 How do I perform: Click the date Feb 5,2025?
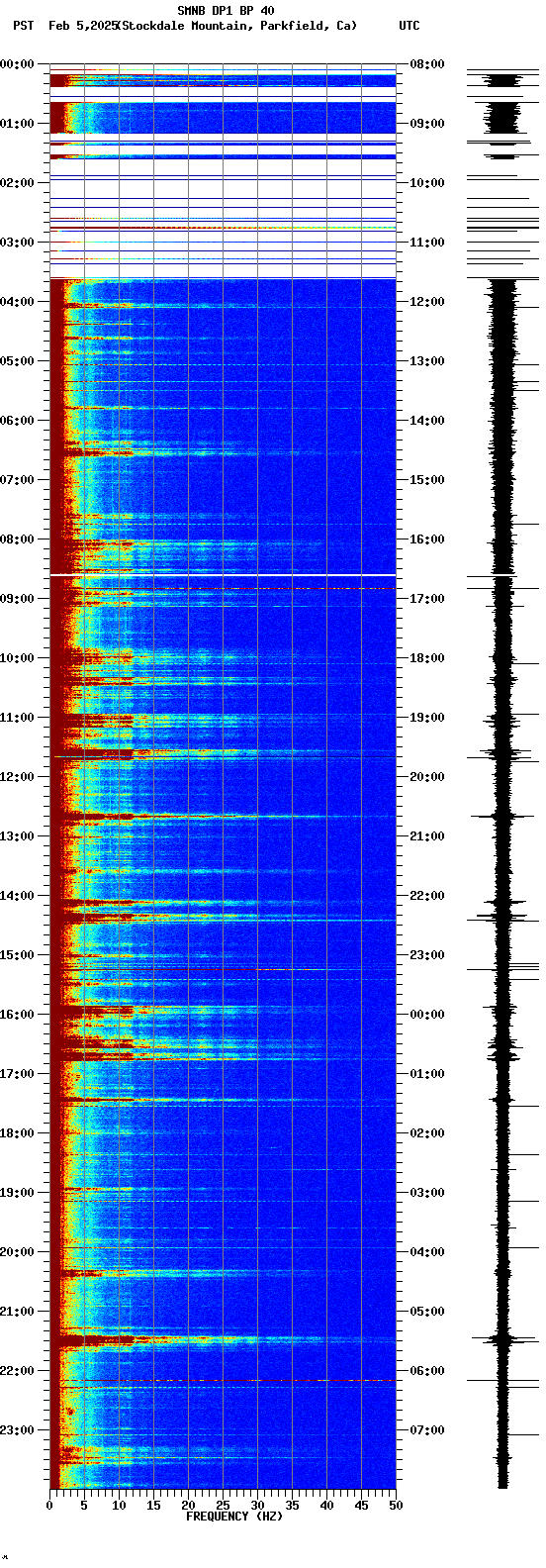(x=82, y=26)
